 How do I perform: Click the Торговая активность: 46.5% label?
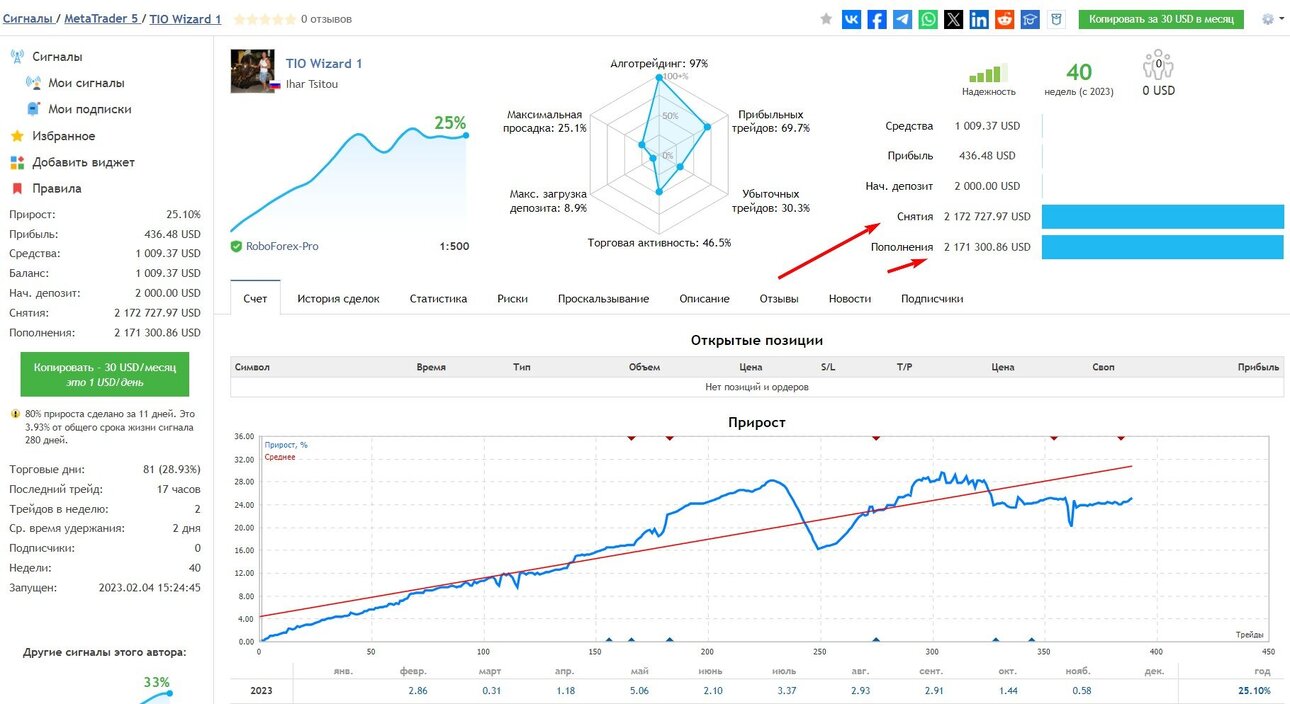point(659,242)
